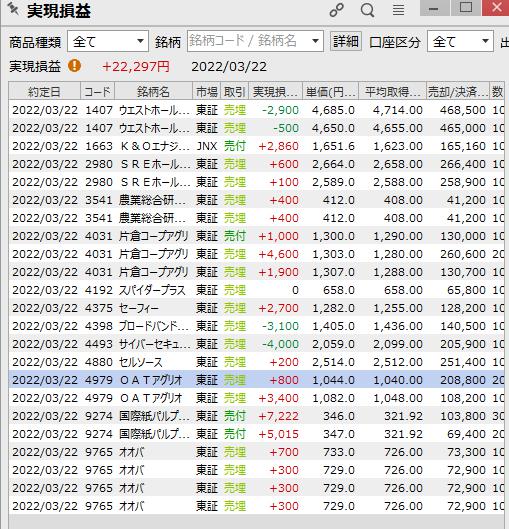Select the セーフィー row code 4375
The image size is (509, 529).
(256, 308)
